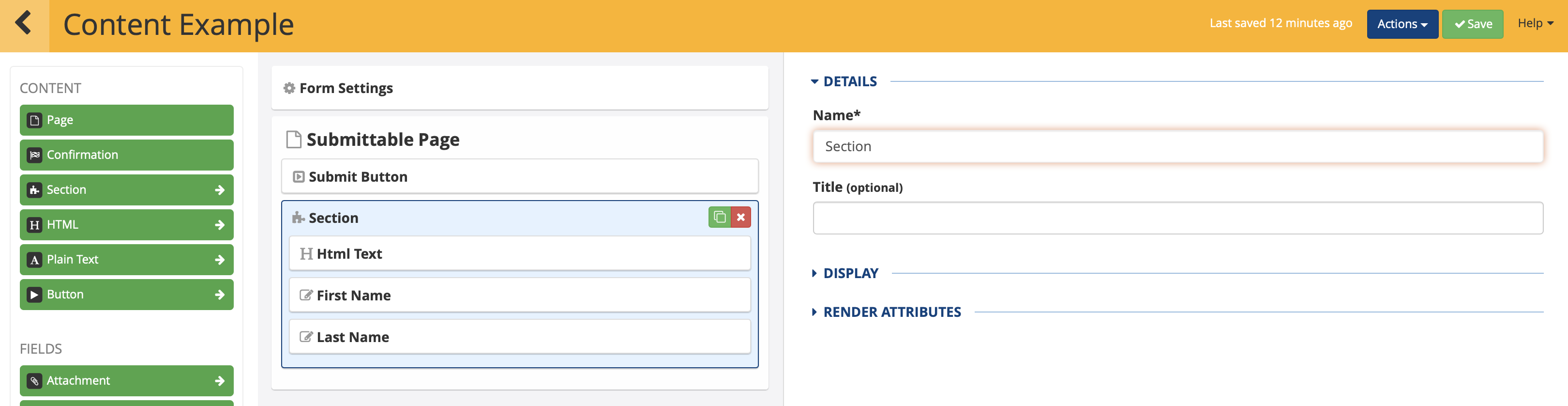
Task: Click the Attachment paperclip icon
Action: pos(35,381)
